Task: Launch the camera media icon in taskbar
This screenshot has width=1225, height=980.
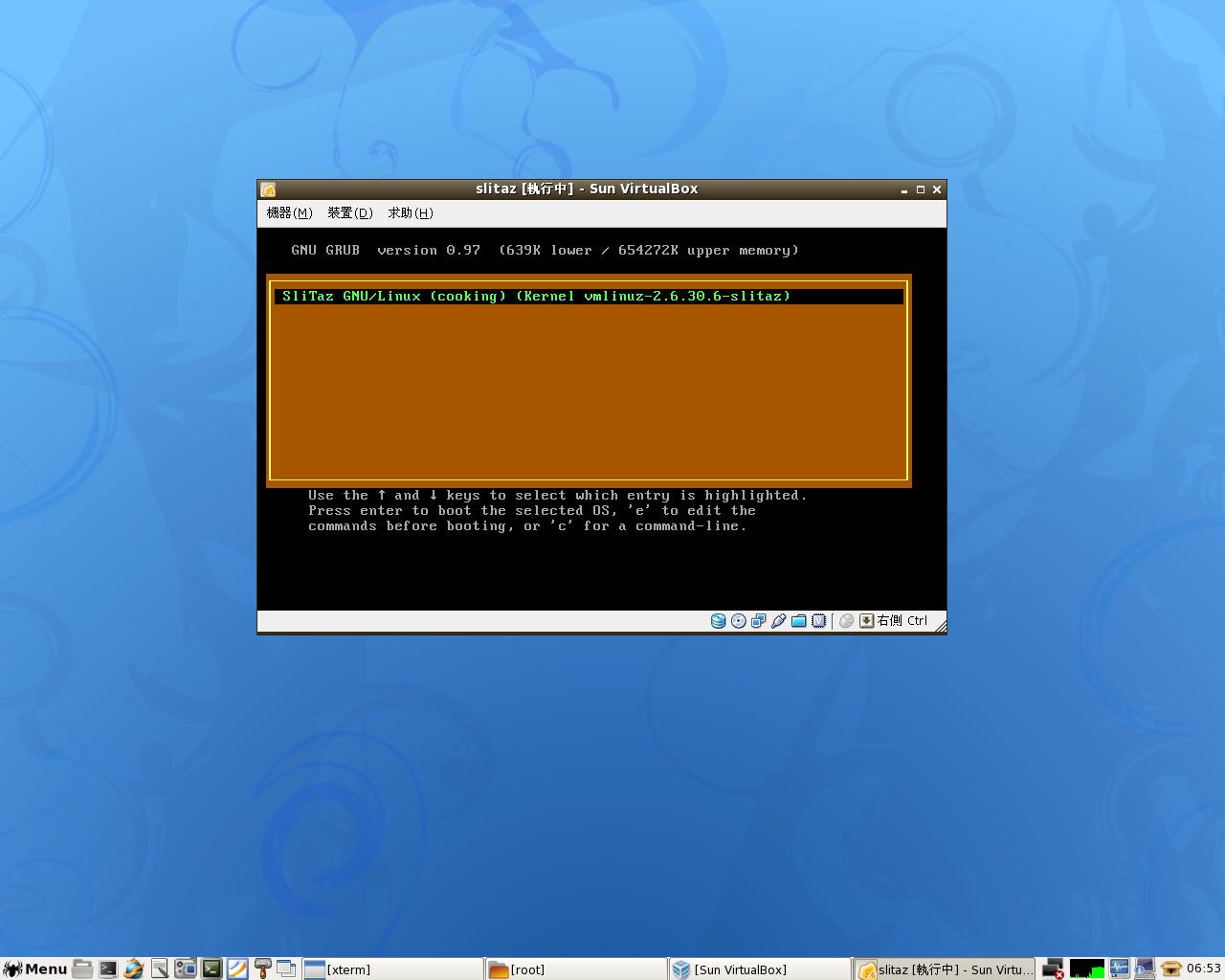Action: tap(186, 969)
